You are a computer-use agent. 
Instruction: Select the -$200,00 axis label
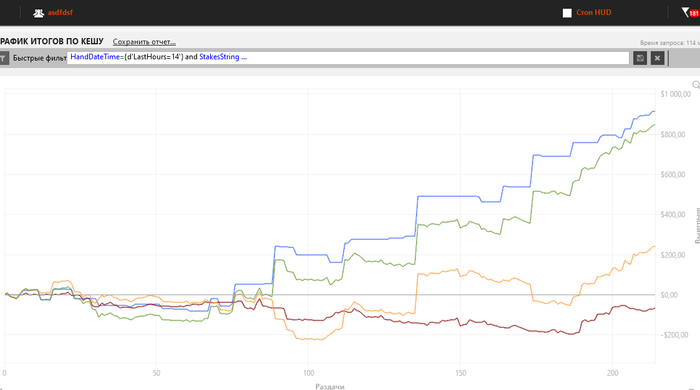(x=674, y=335)
